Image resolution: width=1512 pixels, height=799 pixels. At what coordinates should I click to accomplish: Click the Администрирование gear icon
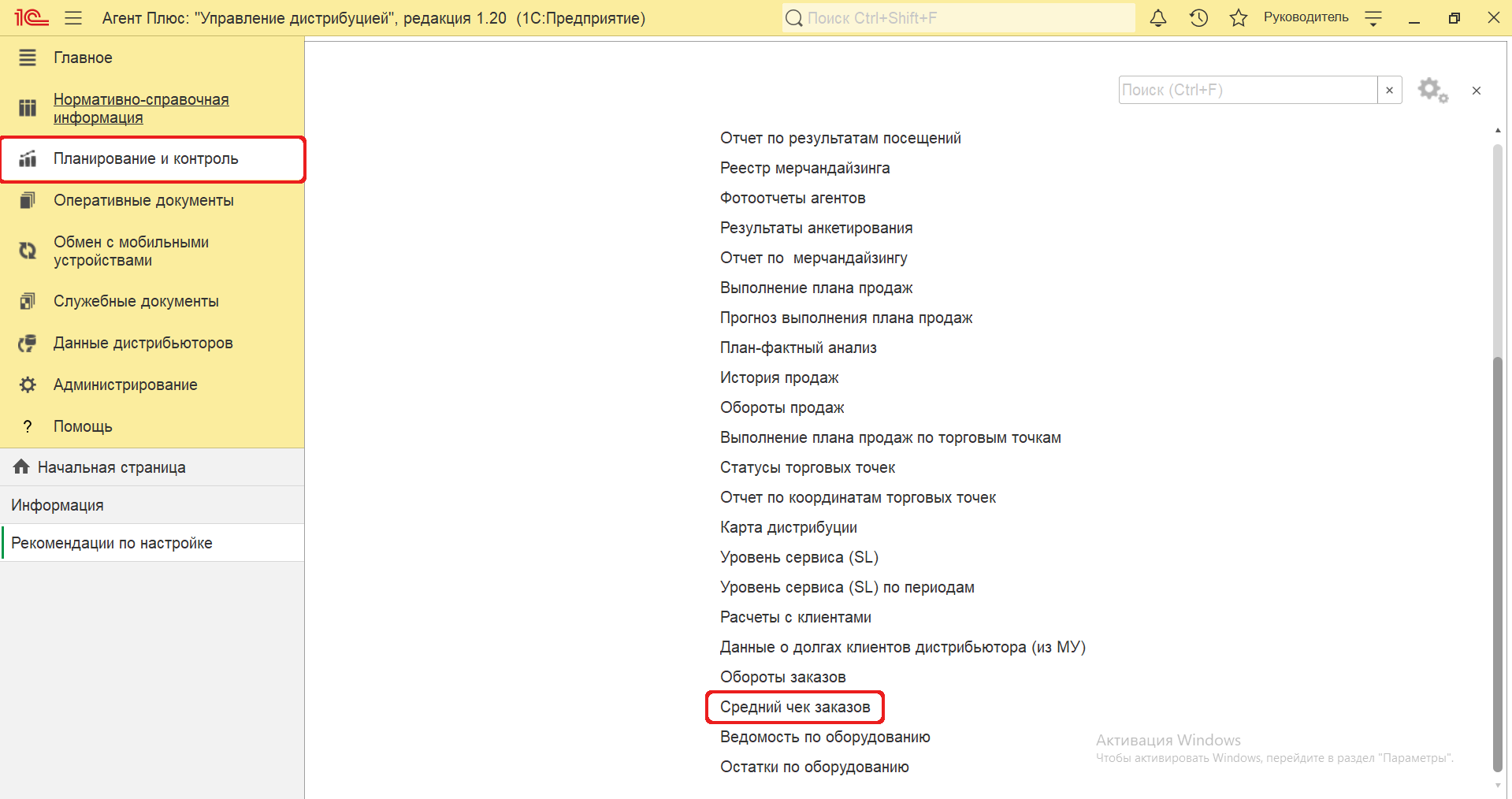click(28, 385)
